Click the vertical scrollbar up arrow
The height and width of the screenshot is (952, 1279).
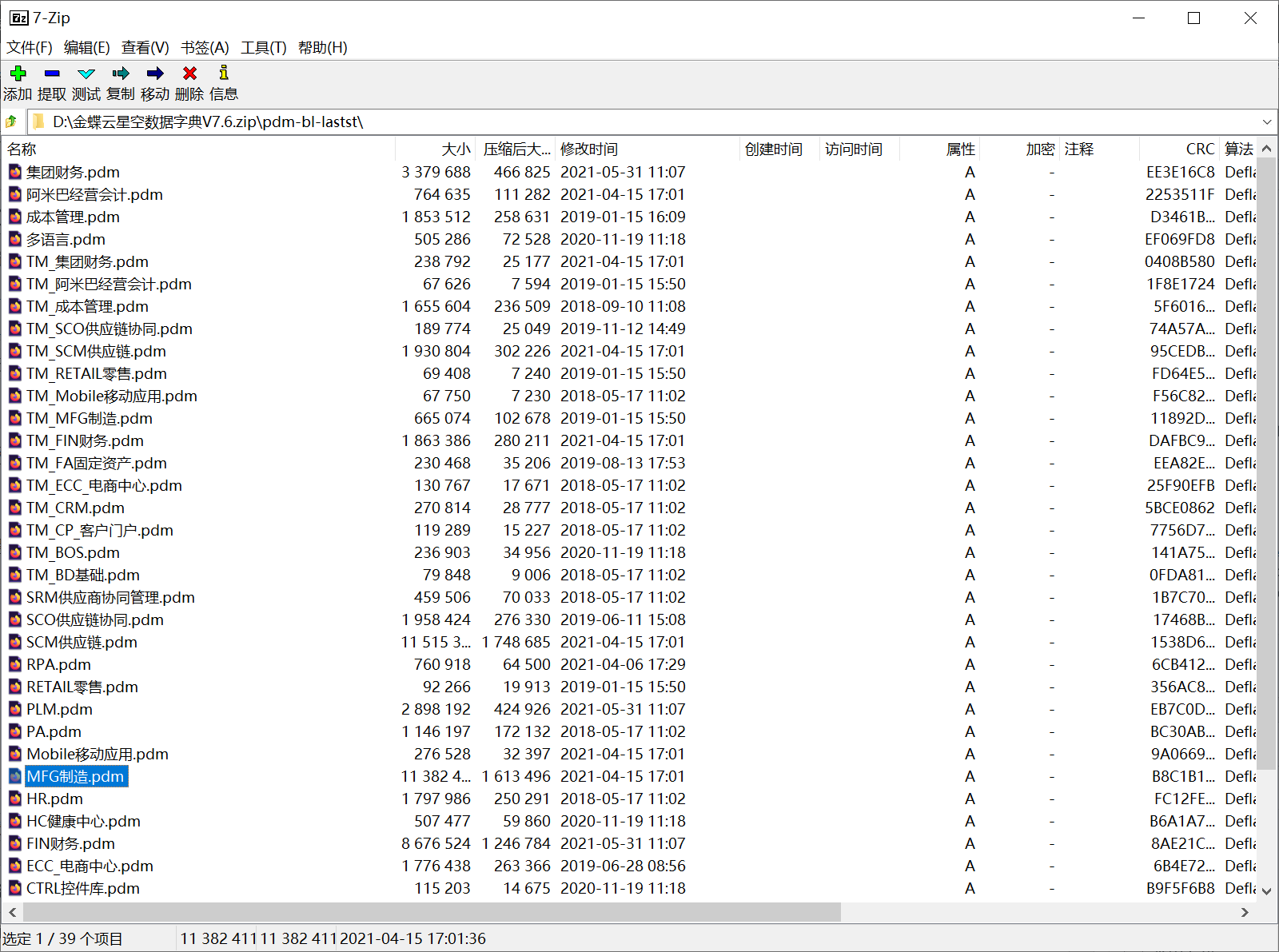[1266, 149]
